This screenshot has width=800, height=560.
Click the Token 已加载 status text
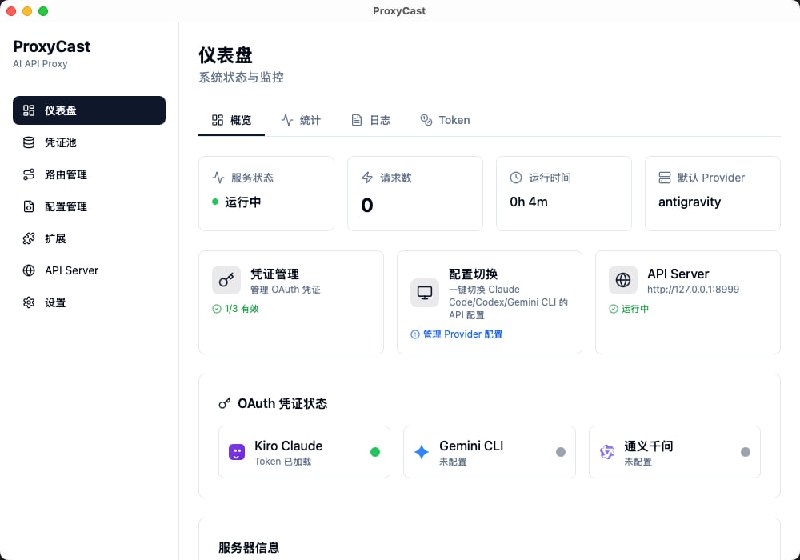pos(283,462)
